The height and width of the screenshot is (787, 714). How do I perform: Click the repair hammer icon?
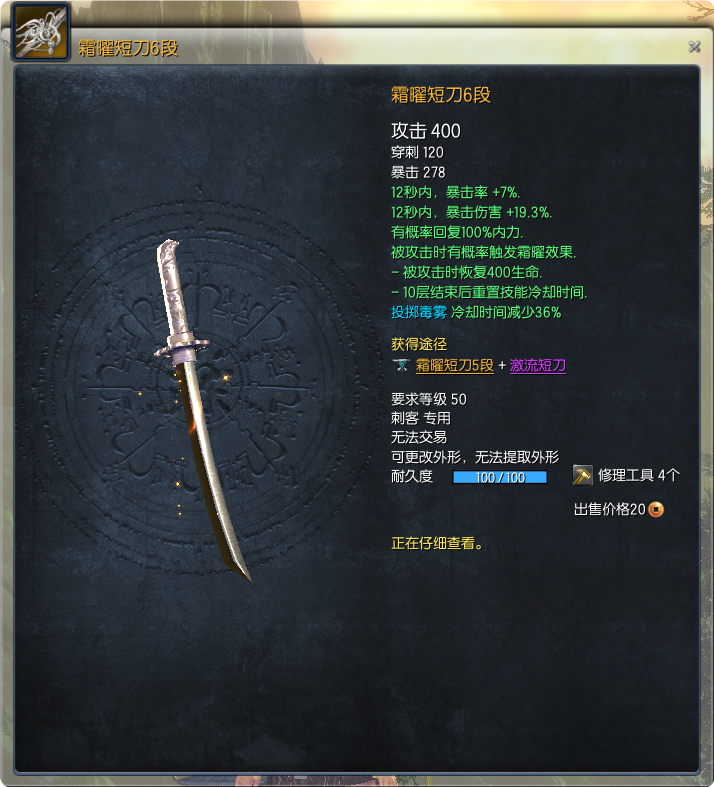582,475
